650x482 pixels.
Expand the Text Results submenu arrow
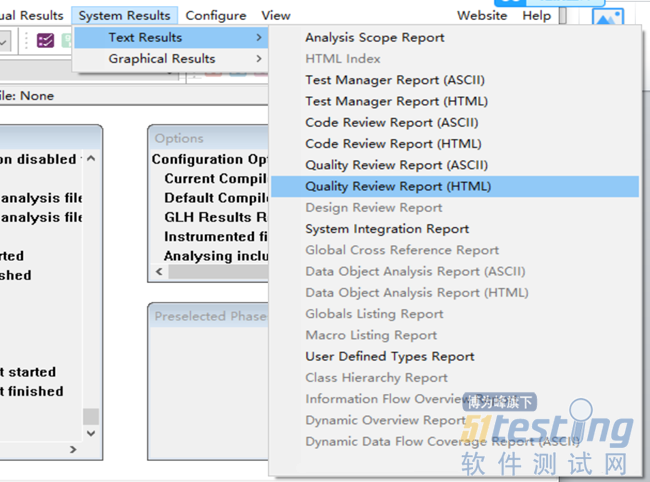coord(260,38)
